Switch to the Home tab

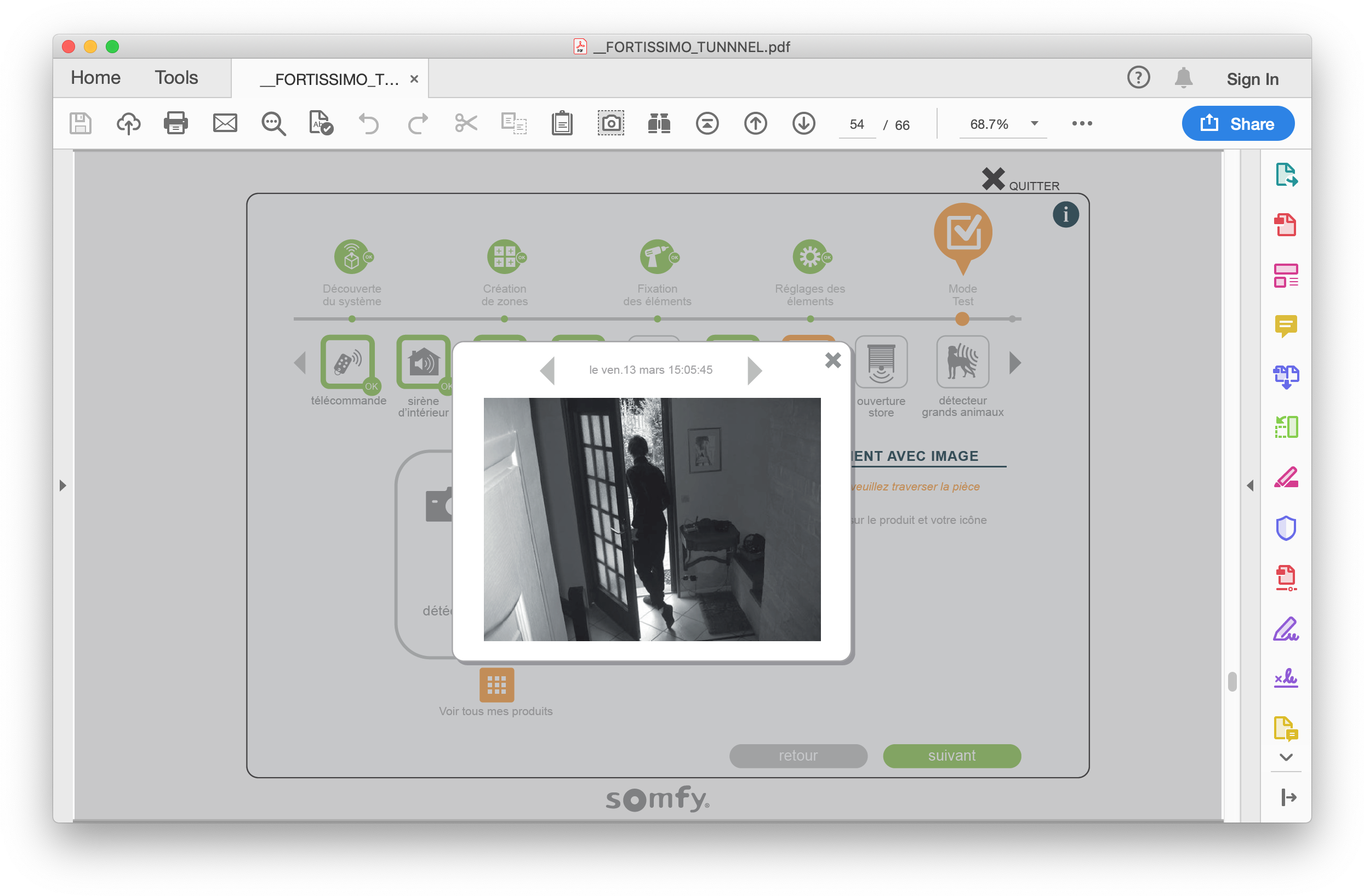coord(96,78)
